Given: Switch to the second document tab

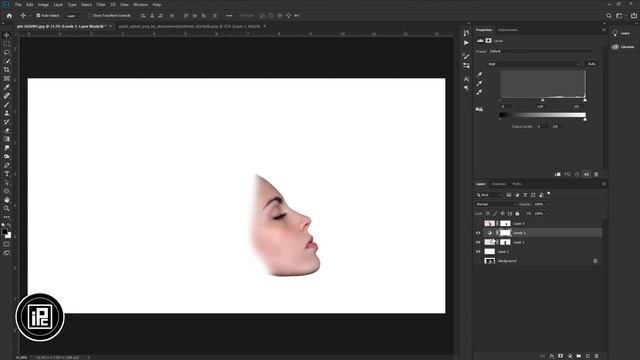Looking at the screenshot, I should click(190, 26).
